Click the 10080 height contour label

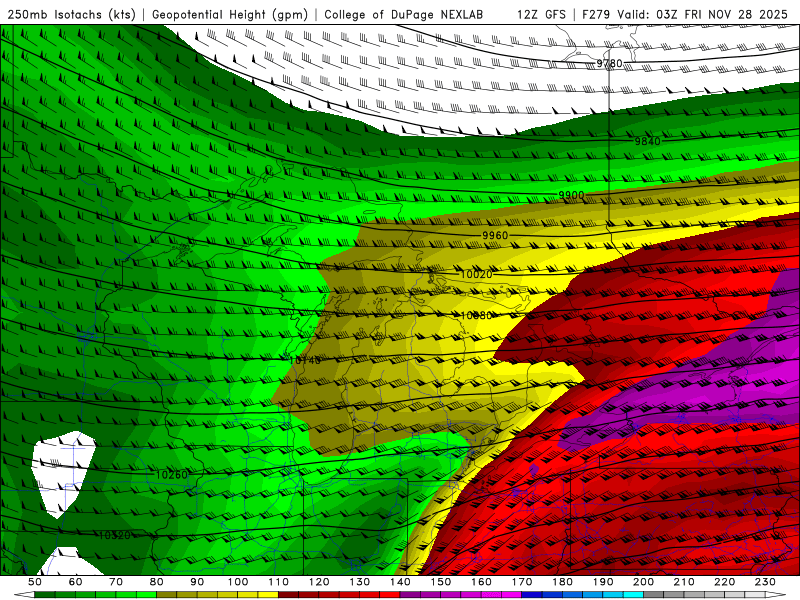point(476,315)
